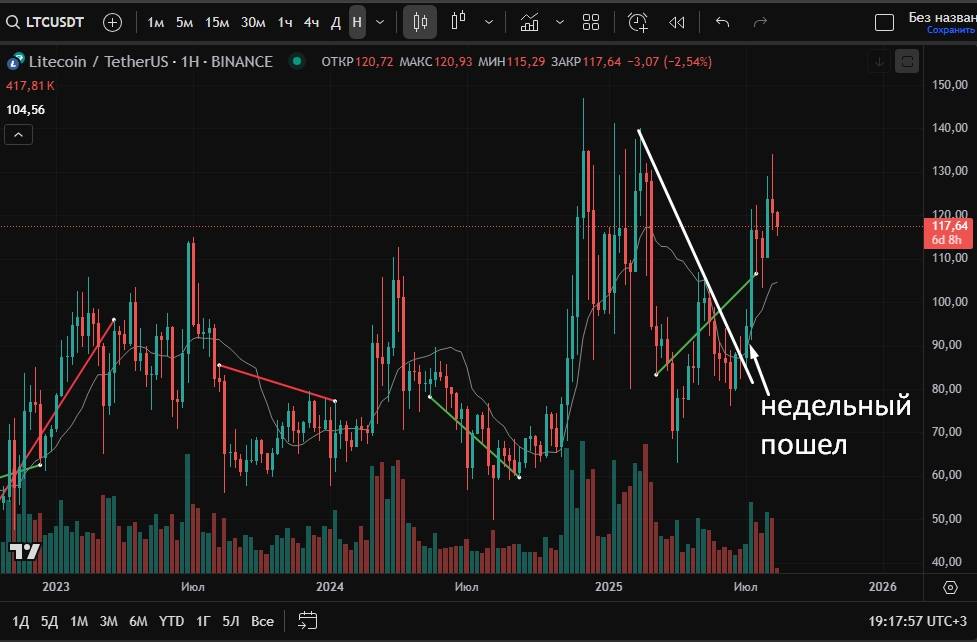Start bar replay with the rewind icon
977x642 pixels.
tap(677, 22)
